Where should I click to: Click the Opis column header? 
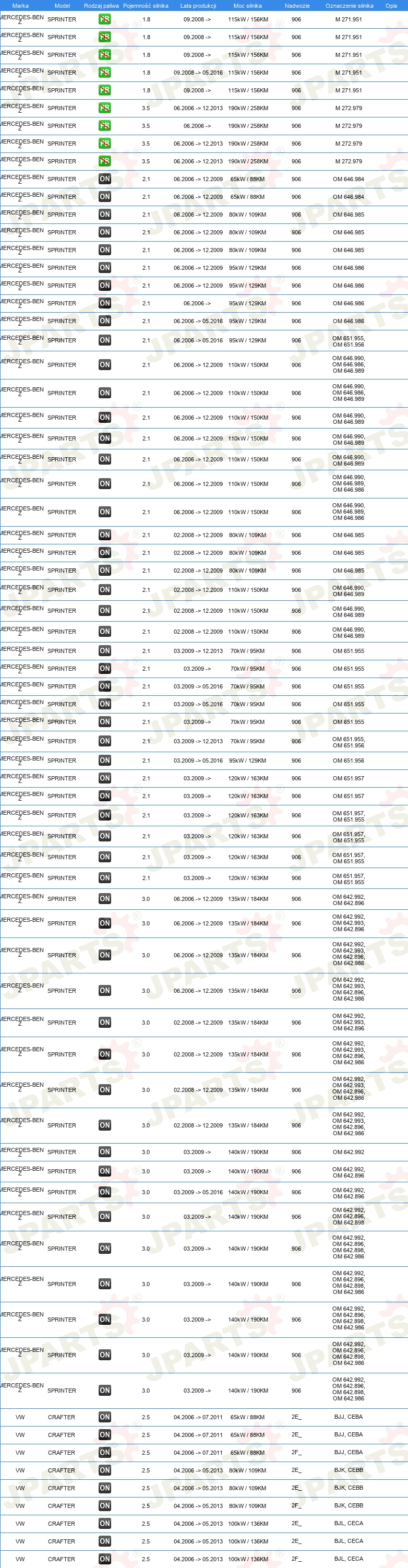pyautogui.click(x=391, y=5)
